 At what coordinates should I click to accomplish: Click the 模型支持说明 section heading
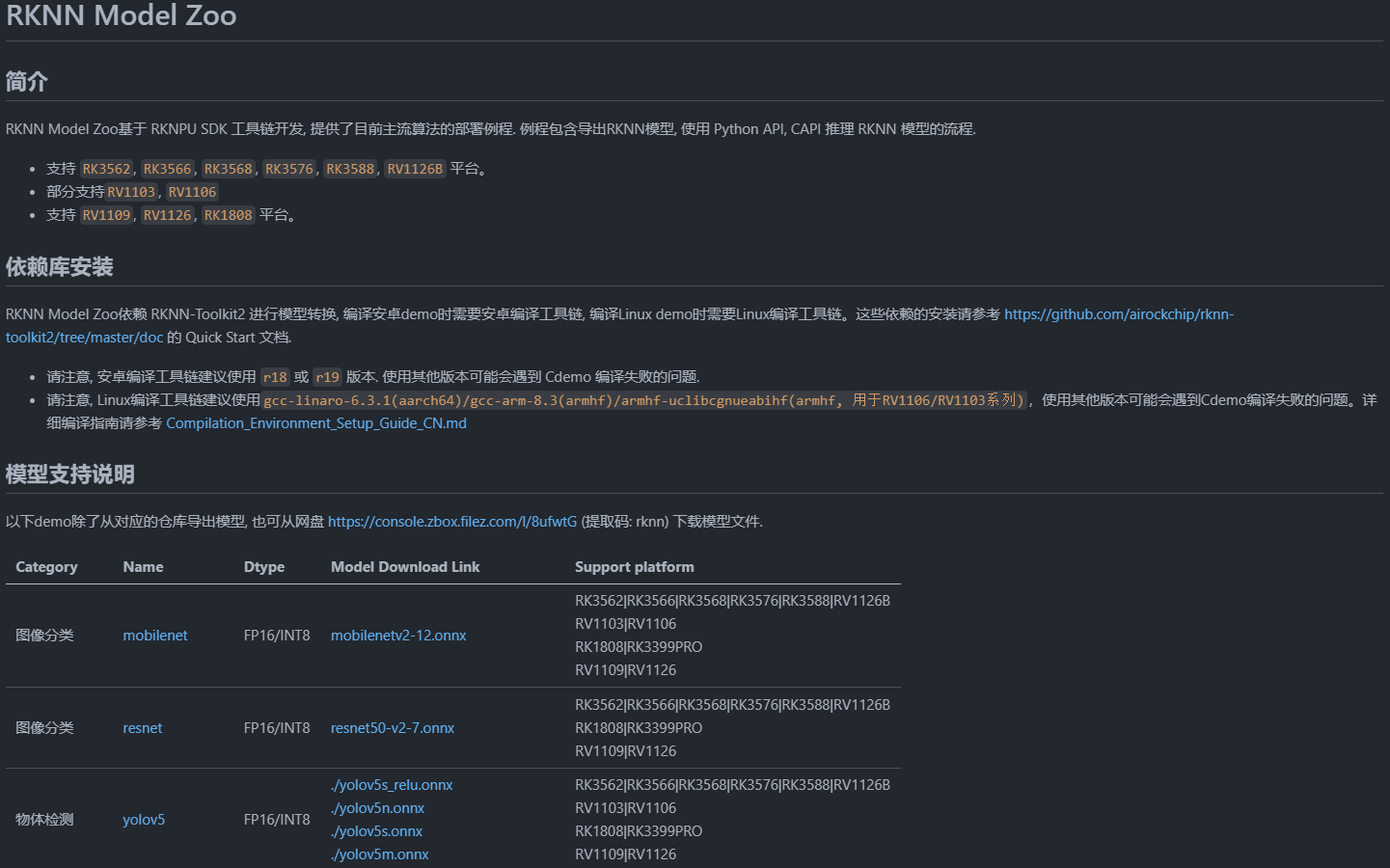pyautogui.click(x=70, y=475)
